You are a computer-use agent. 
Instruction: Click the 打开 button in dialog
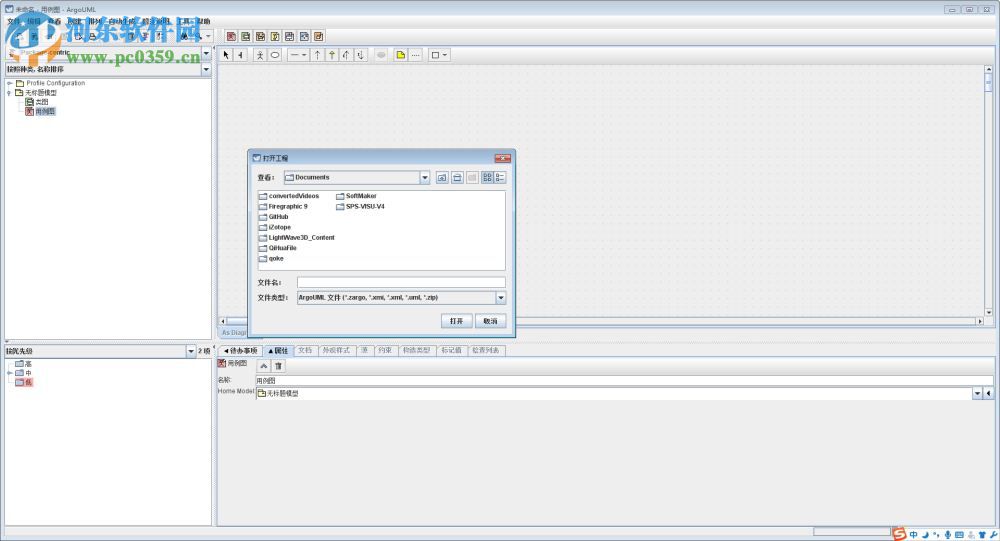point(456,321)
